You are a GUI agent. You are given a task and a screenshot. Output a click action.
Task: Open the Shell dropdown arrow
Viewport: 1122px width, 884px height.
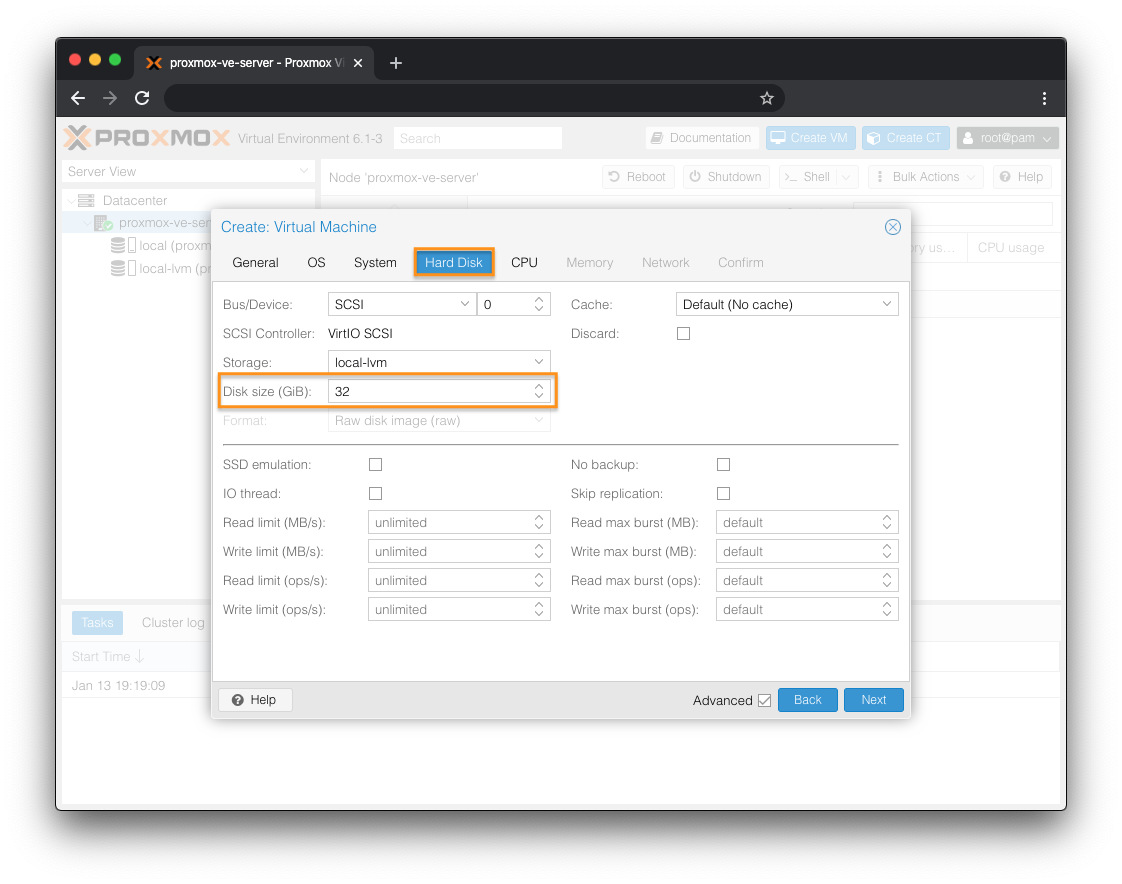pos(846,177)
